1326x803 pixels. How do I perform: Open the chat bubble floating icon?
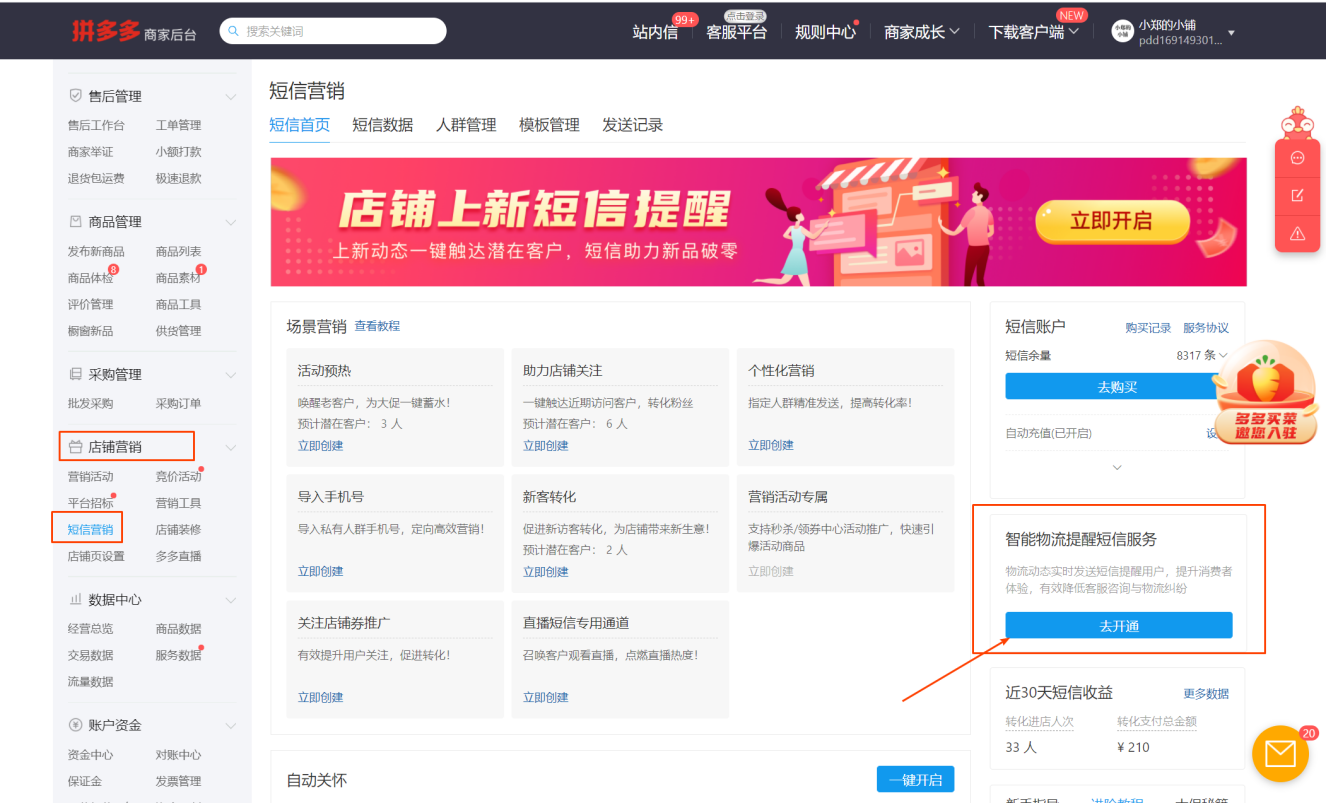1297,158
